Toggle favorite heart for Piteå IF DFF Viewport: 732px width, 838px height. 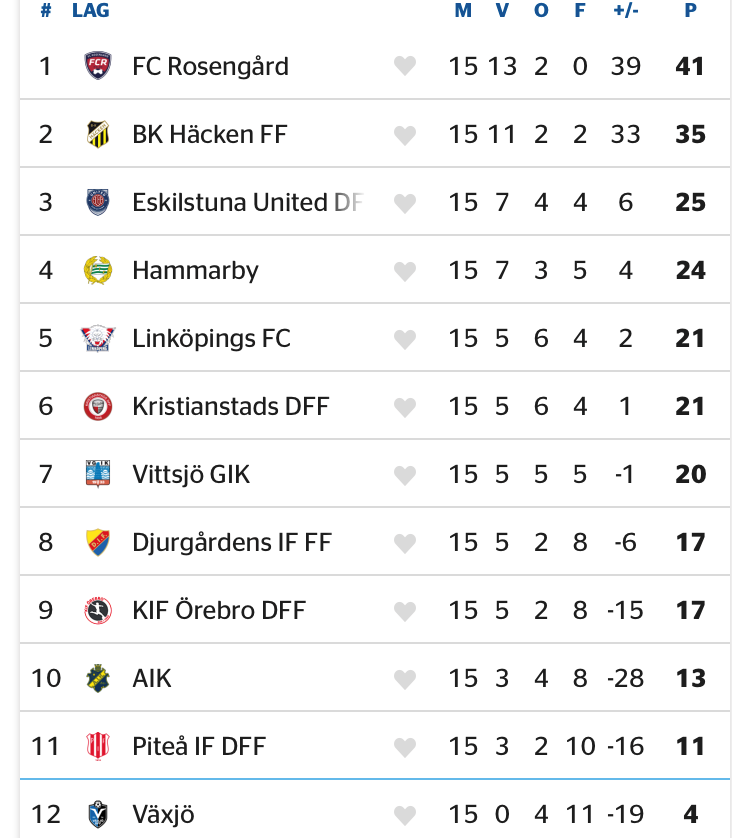click(x=404, y=747)
